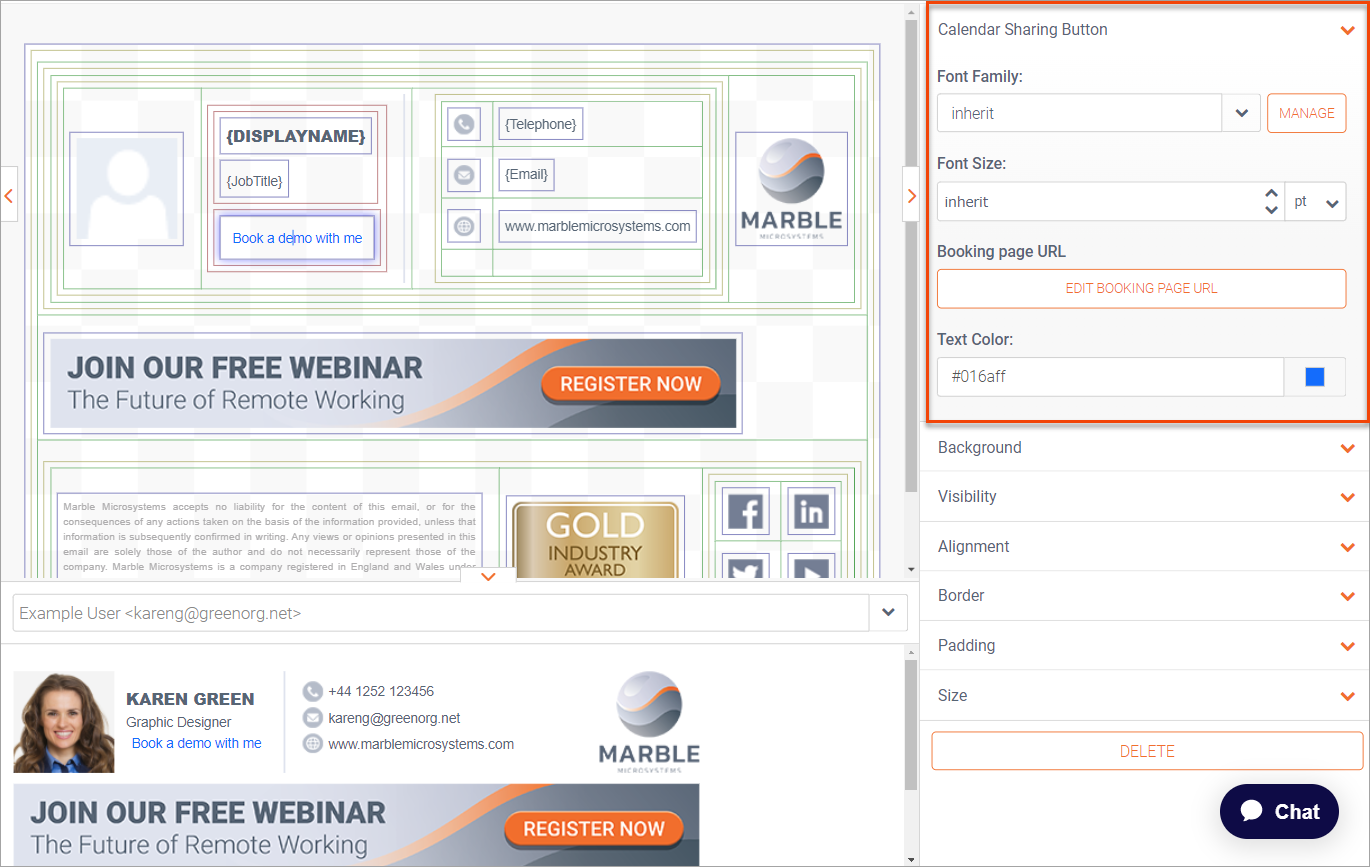Open the Font Family dropdown

tap(1241, 113)
